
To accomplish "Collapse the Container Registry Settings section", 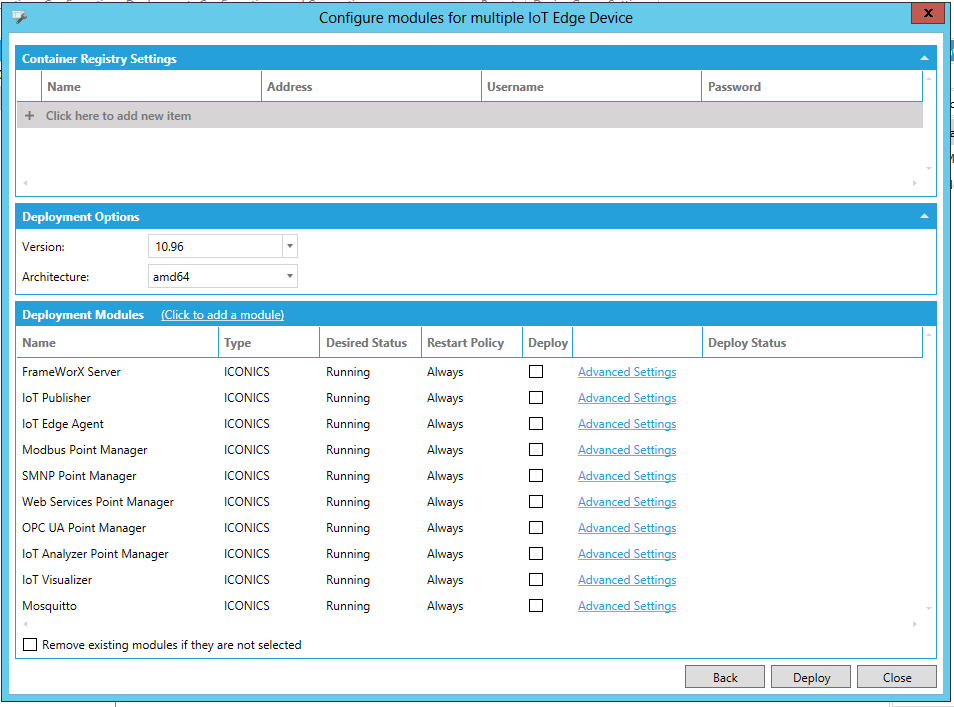I will 924,58.
